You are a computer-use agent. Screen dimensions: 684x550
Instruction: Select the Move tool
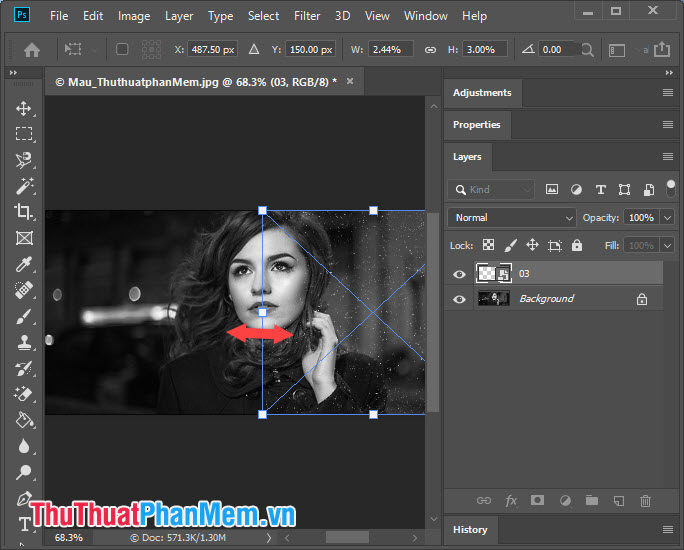click(24, 108)
